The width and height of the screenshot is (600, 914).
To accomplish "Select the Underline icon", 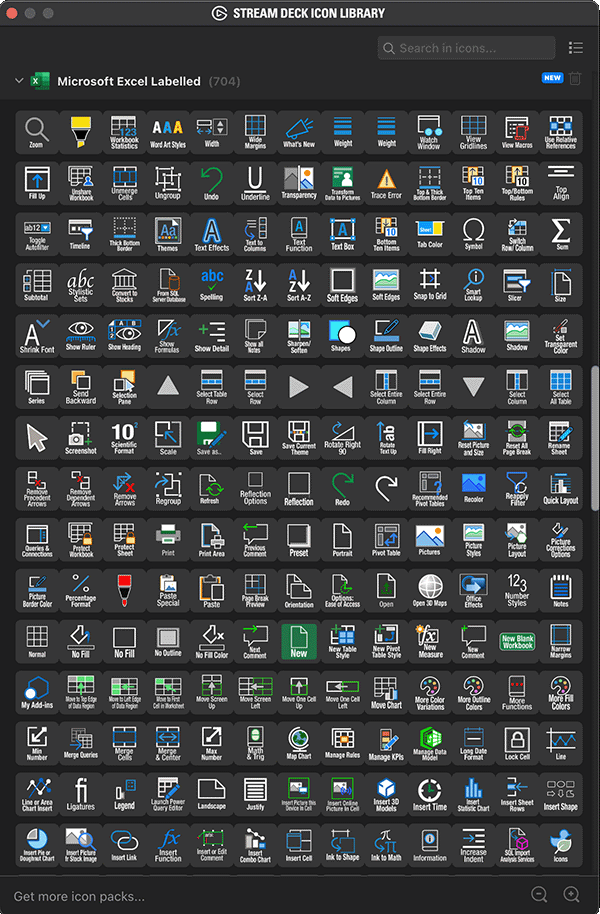I will tap(255, 183).
